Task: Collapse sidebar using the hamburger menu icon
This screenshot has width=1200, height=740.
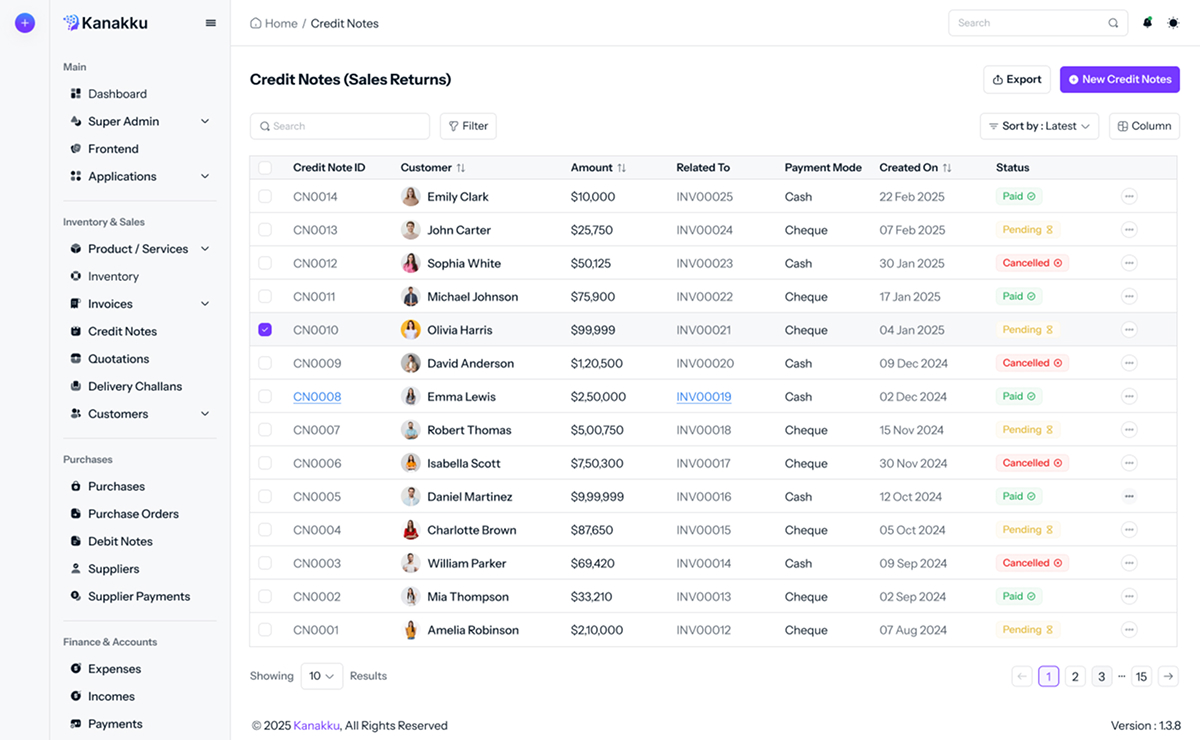Action: pos(210,23)
